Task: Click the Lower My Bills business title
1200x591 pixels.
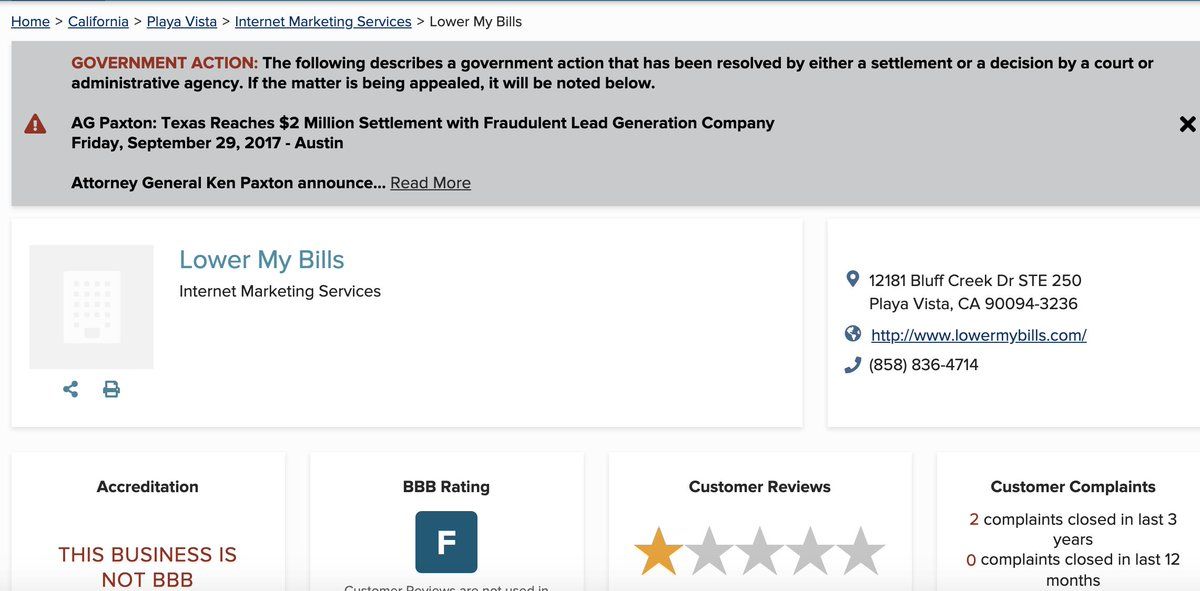Action: point(261,260)
